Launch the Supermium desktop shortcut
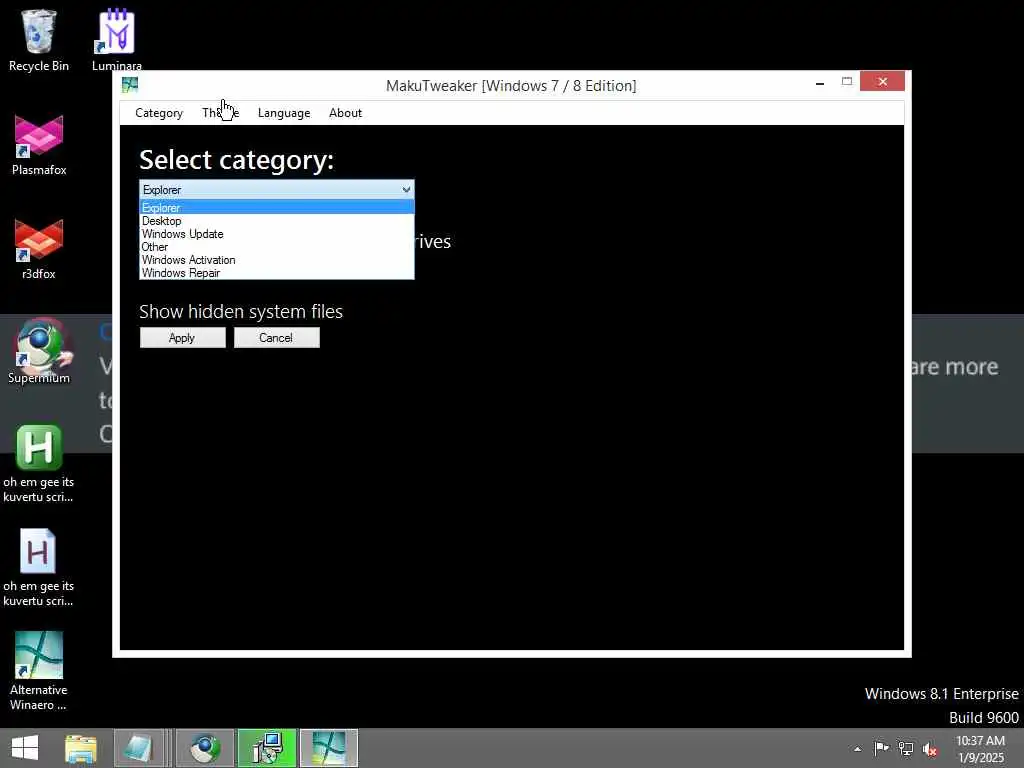This screenshot has height=768, width=1024. click(x=39, y=351)
